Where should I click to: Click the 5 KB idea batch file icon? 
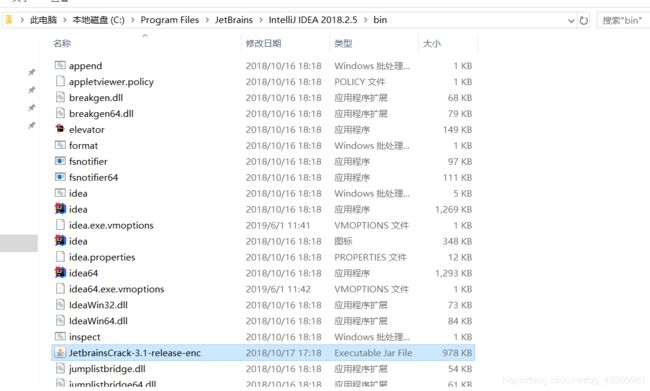(x=61, y=192)
